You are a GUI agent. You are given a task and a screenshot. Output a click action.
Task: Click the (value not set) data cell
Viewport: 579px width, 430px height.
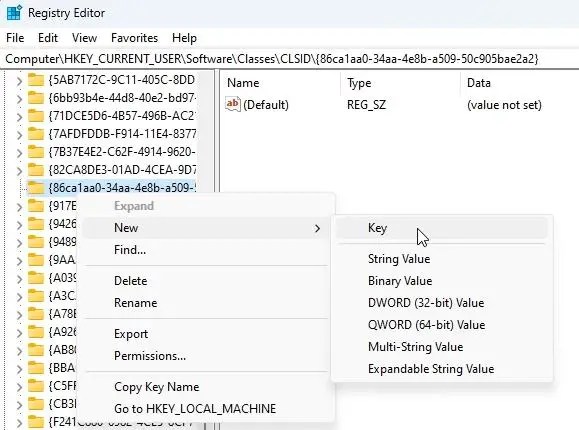pos(504,105)
